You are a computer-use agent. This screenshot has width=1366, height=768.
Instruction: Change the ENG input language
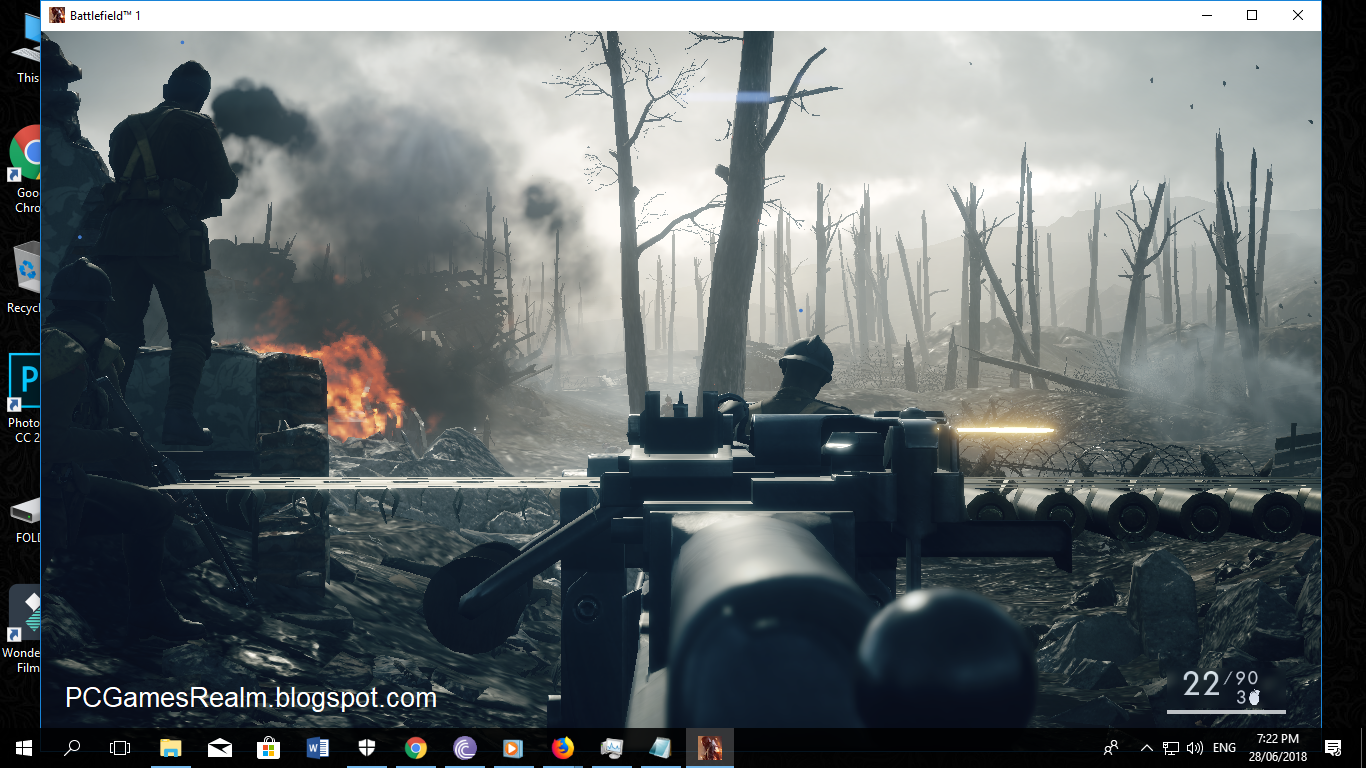coord(1224,747)
